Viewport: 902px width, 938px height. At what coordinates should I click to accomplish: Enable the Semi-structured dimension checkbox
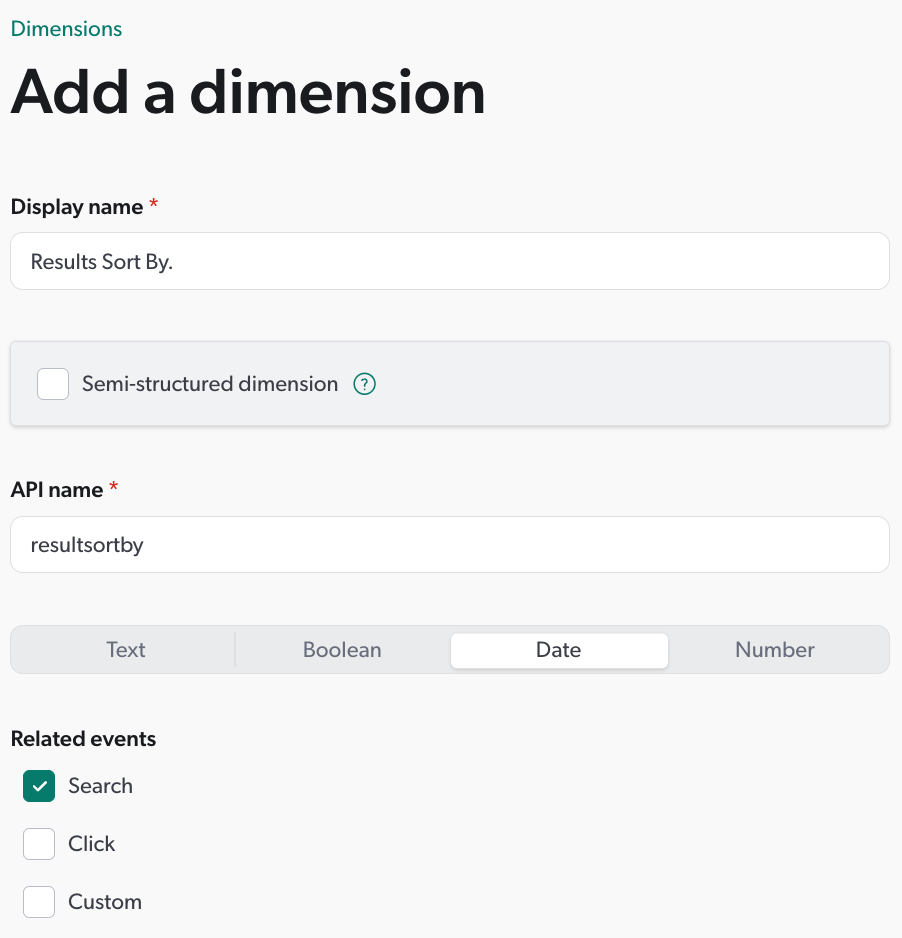52,384
